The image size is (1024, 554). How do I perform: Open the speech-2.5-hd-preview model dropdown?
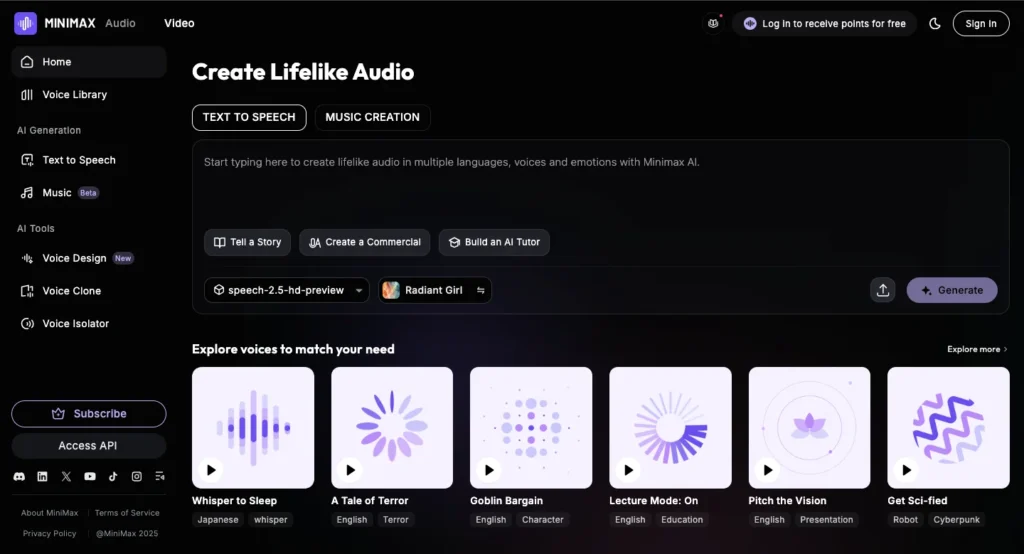287,290
